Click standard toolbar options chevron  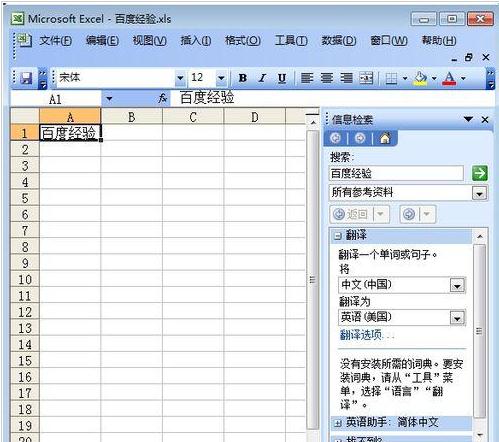point(43,79)
